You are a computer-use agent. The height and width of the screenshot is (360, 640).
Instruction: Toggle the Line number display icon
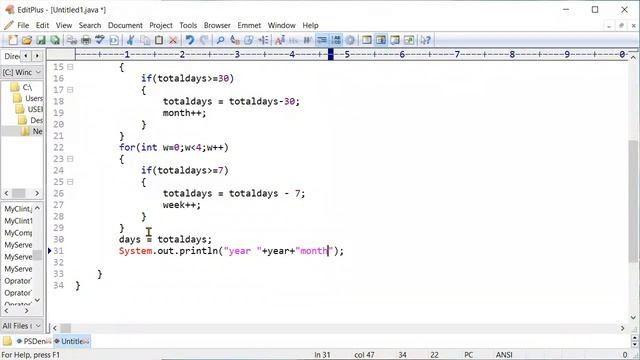coord(336,40)
